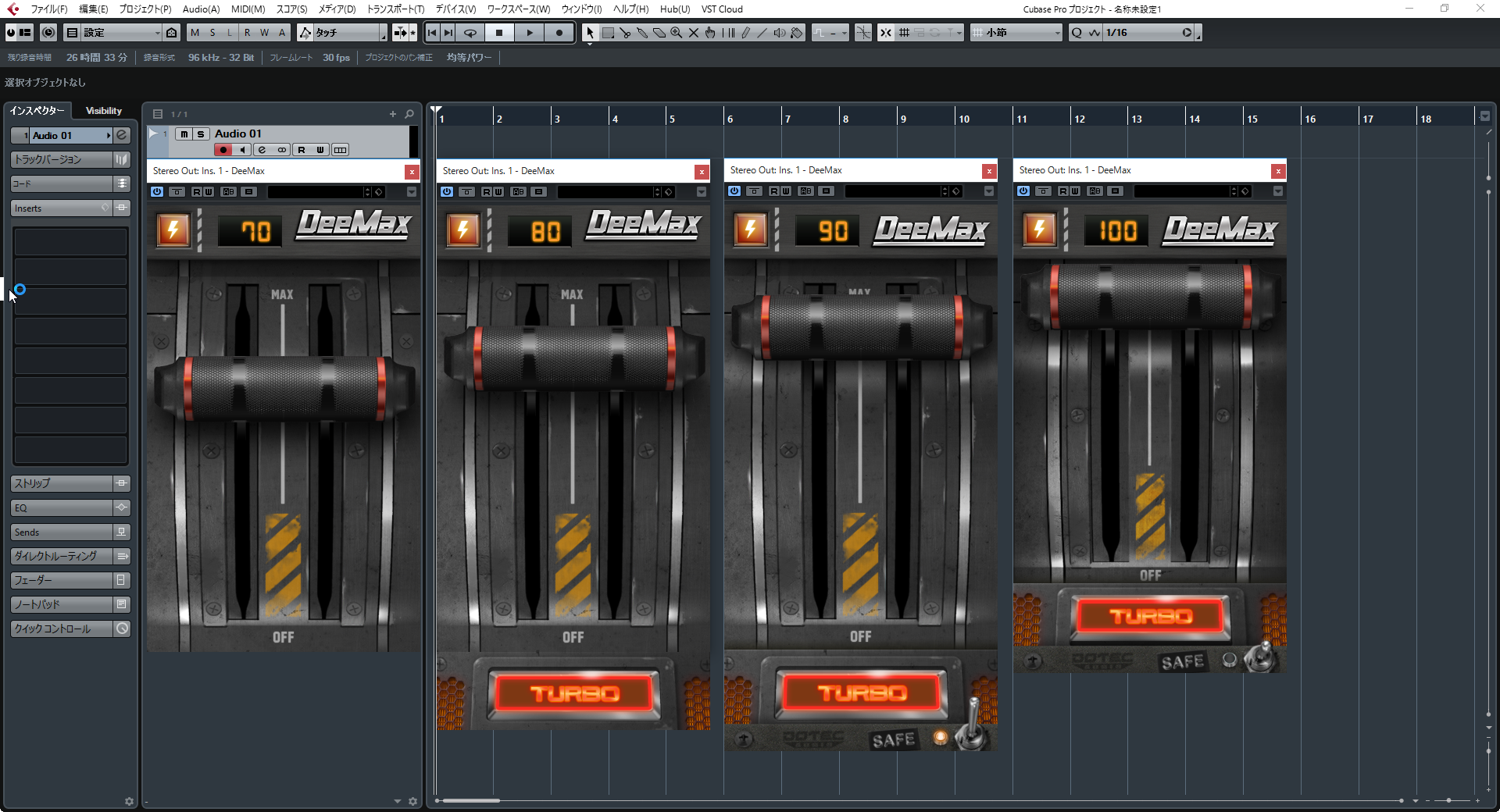
Task: Open プロジェクト(P) menu
Action: pyautogui.click(x=145, y=9)
